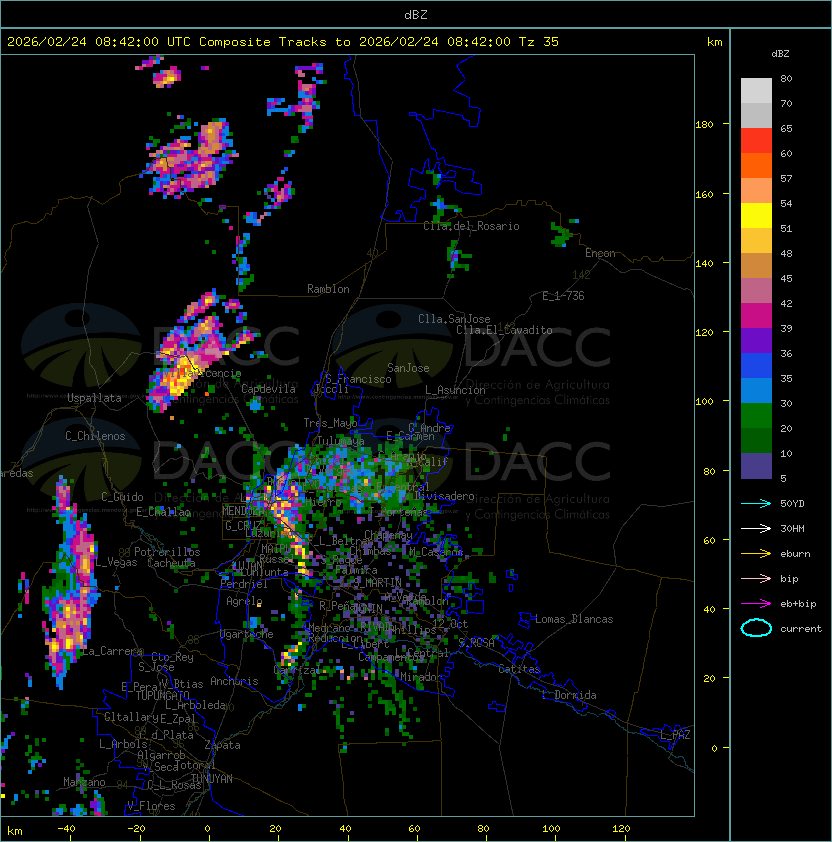Click the '-20' tick on the horizontal km axis
Viewport: 832px width, 842px height.
136,829
